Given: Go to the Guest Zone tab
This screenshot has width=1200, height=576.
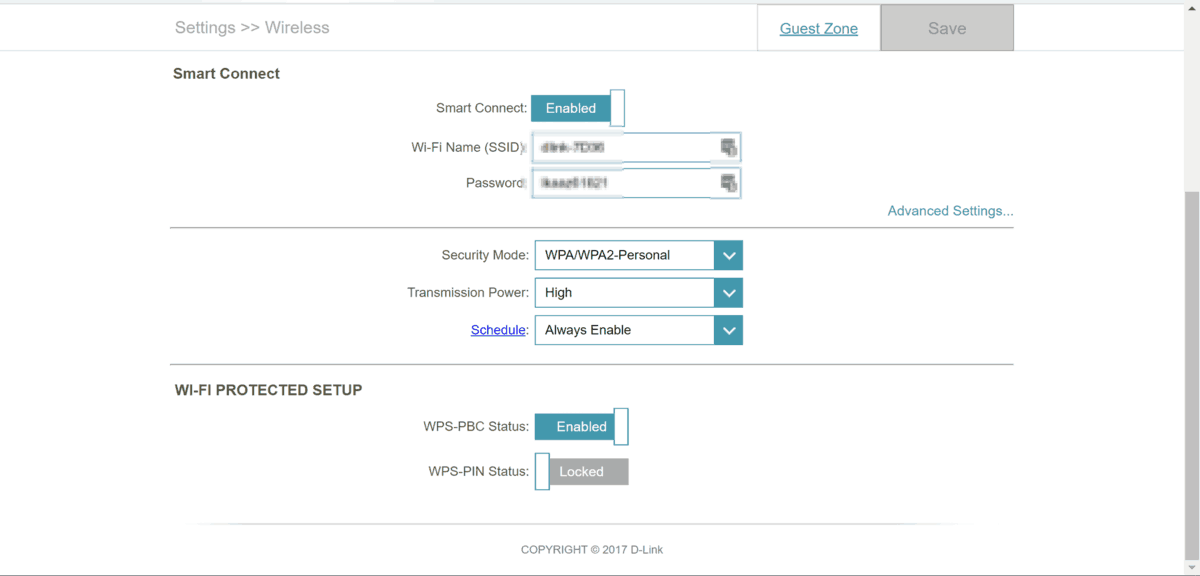Looking at the screenshot, I should 819,28.
